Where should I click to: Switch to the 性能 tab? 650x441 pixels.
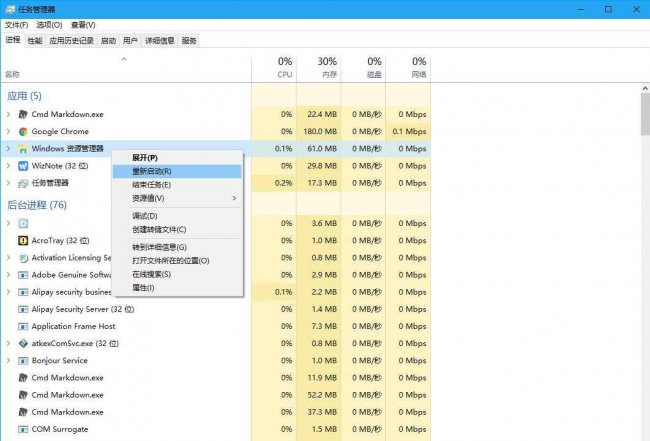[35, 41]
